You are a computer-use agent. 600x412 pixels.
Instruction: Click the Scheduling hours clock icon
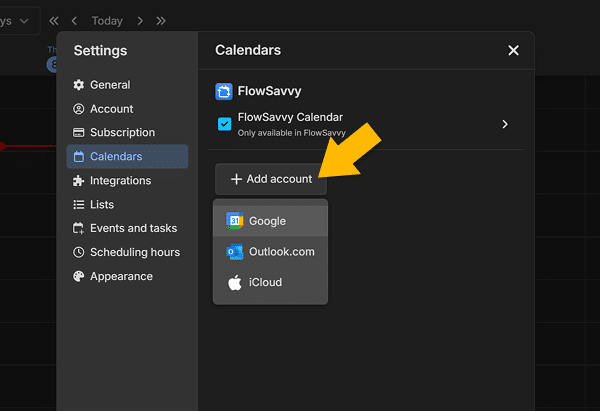click(78, 252)
